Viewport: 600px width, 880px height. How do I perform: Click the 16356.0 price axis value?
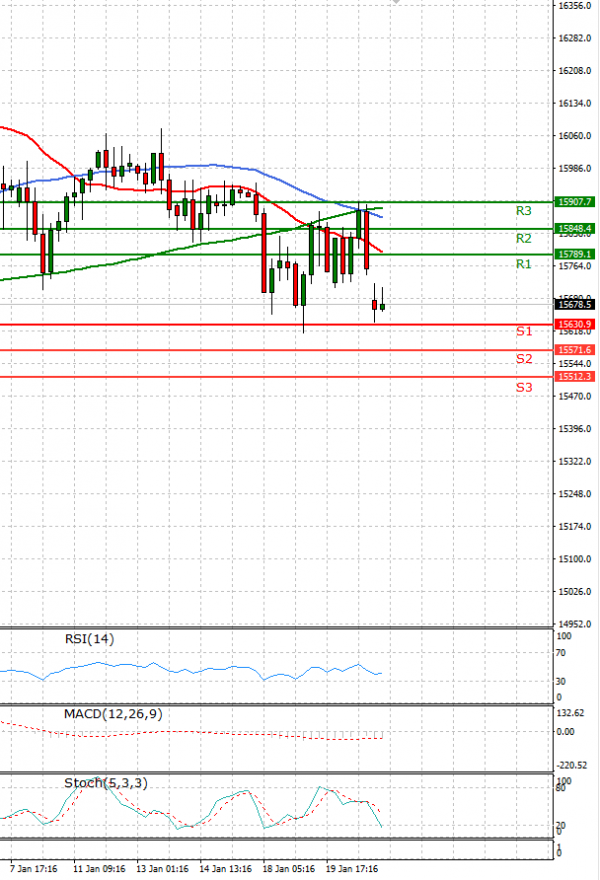575,6
